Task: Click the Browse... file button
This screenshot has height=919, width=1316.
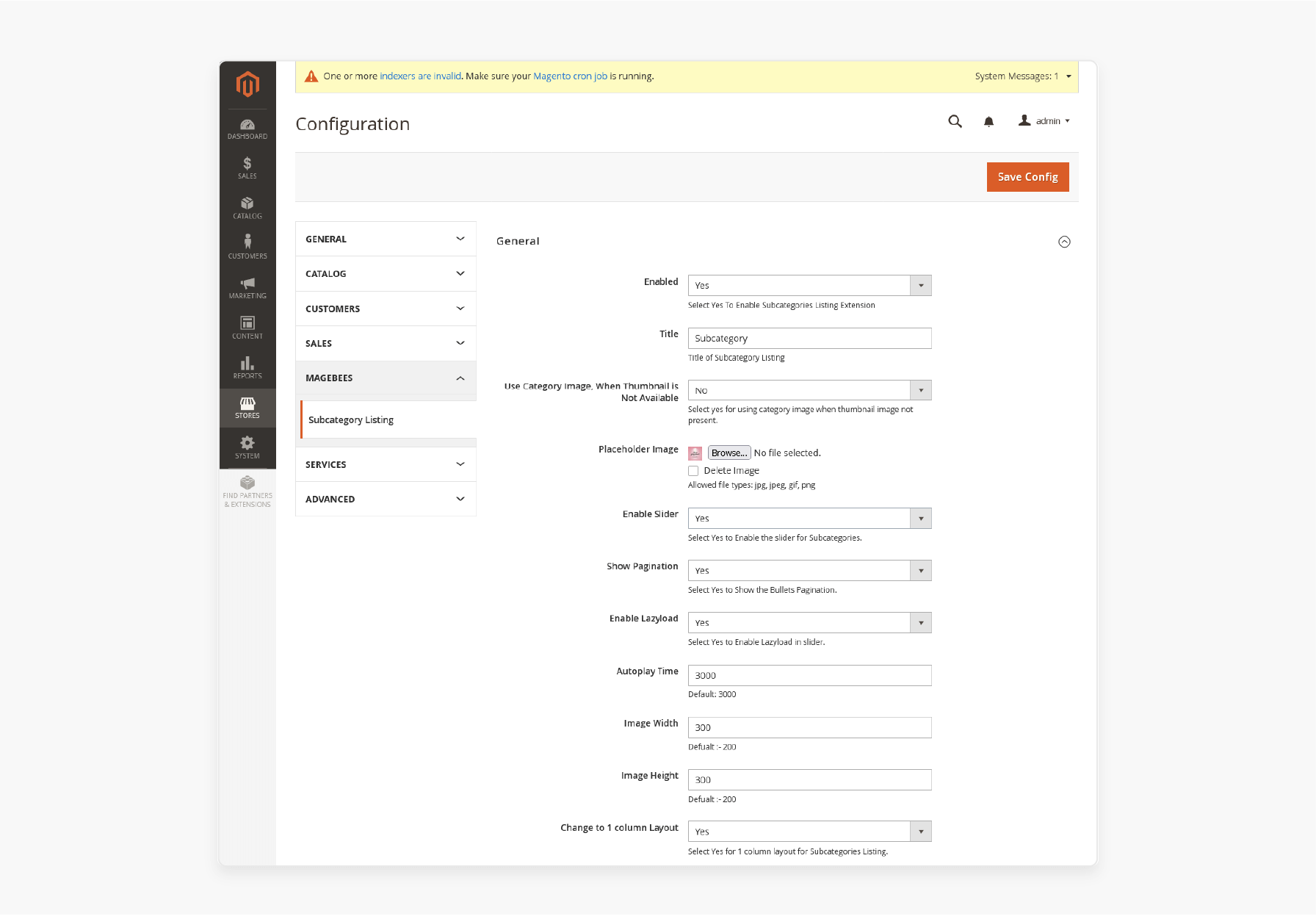Action: coord(728,453)
